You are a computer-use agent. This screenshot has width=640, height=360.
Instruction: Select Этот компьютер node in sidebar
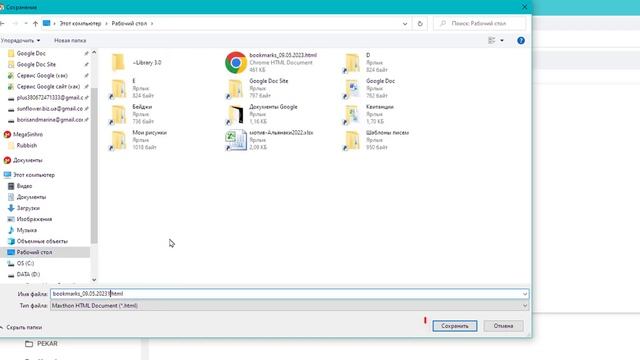coord(34,175)
